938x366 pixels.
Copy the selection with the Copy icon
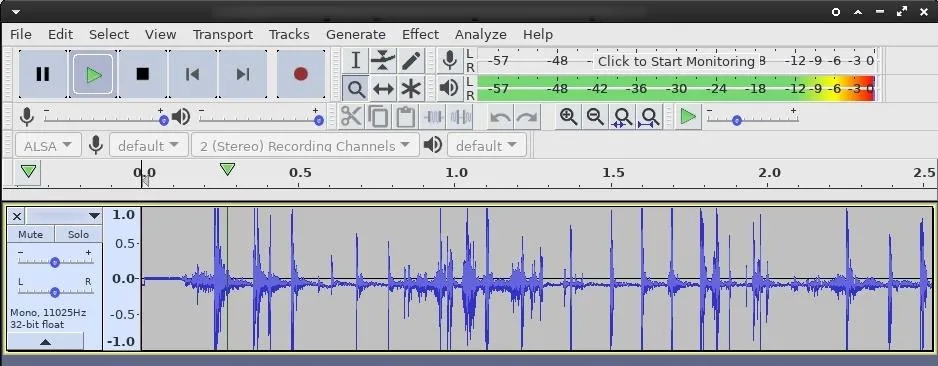tap(378, 117)
